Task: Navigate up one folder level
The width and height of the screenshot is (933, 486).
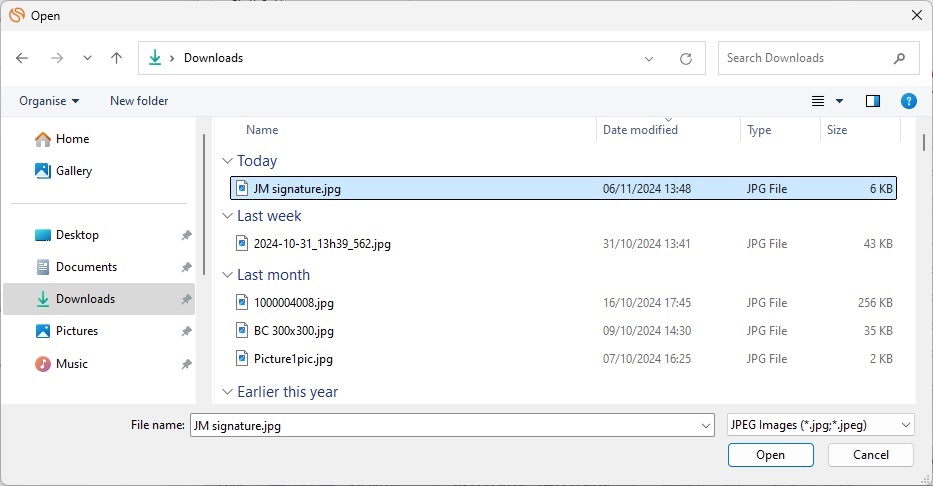Action: (x=117, y=58)
